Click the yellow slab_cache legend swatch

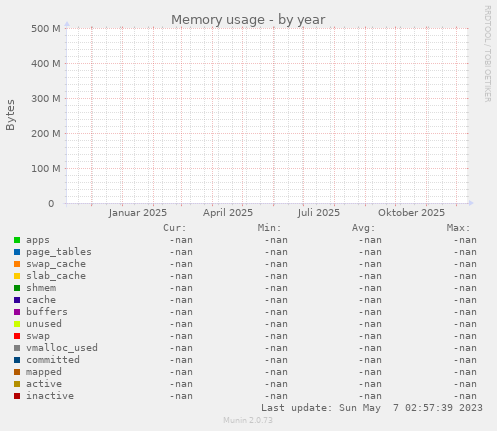[17, 276]
